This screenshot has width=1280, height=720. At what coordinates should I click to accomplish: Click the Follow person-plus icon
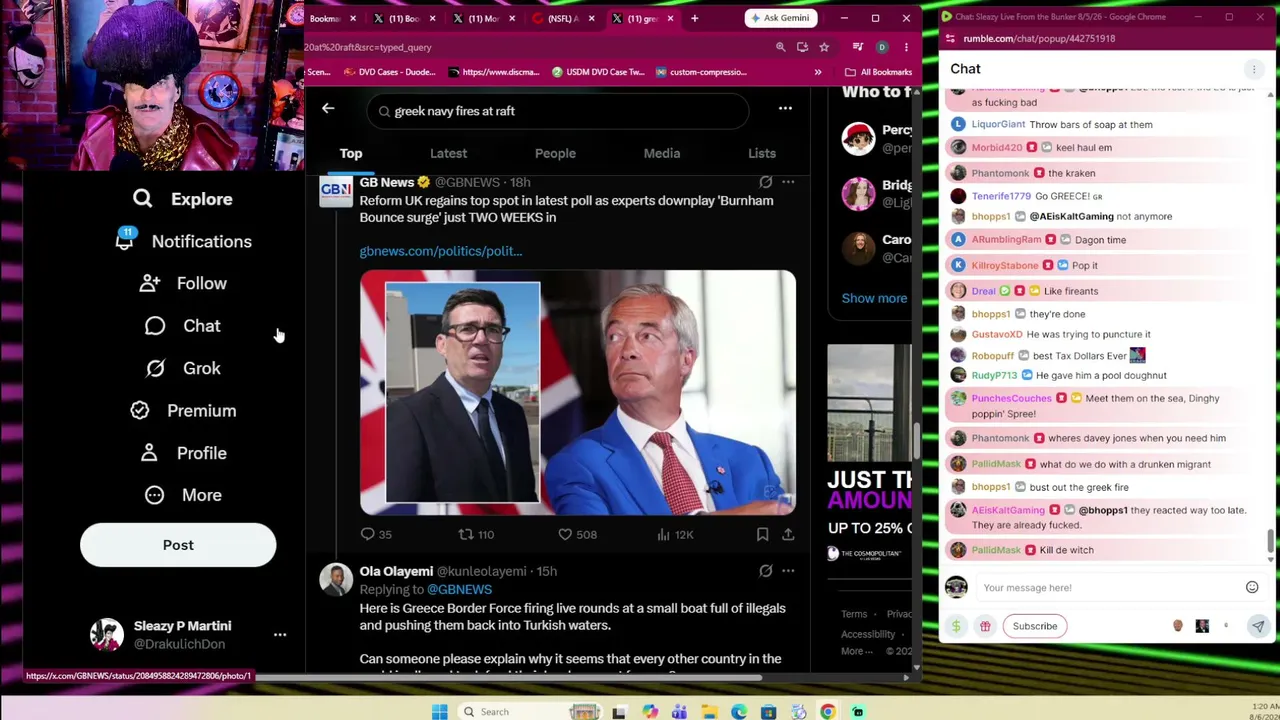pos(149,284)
